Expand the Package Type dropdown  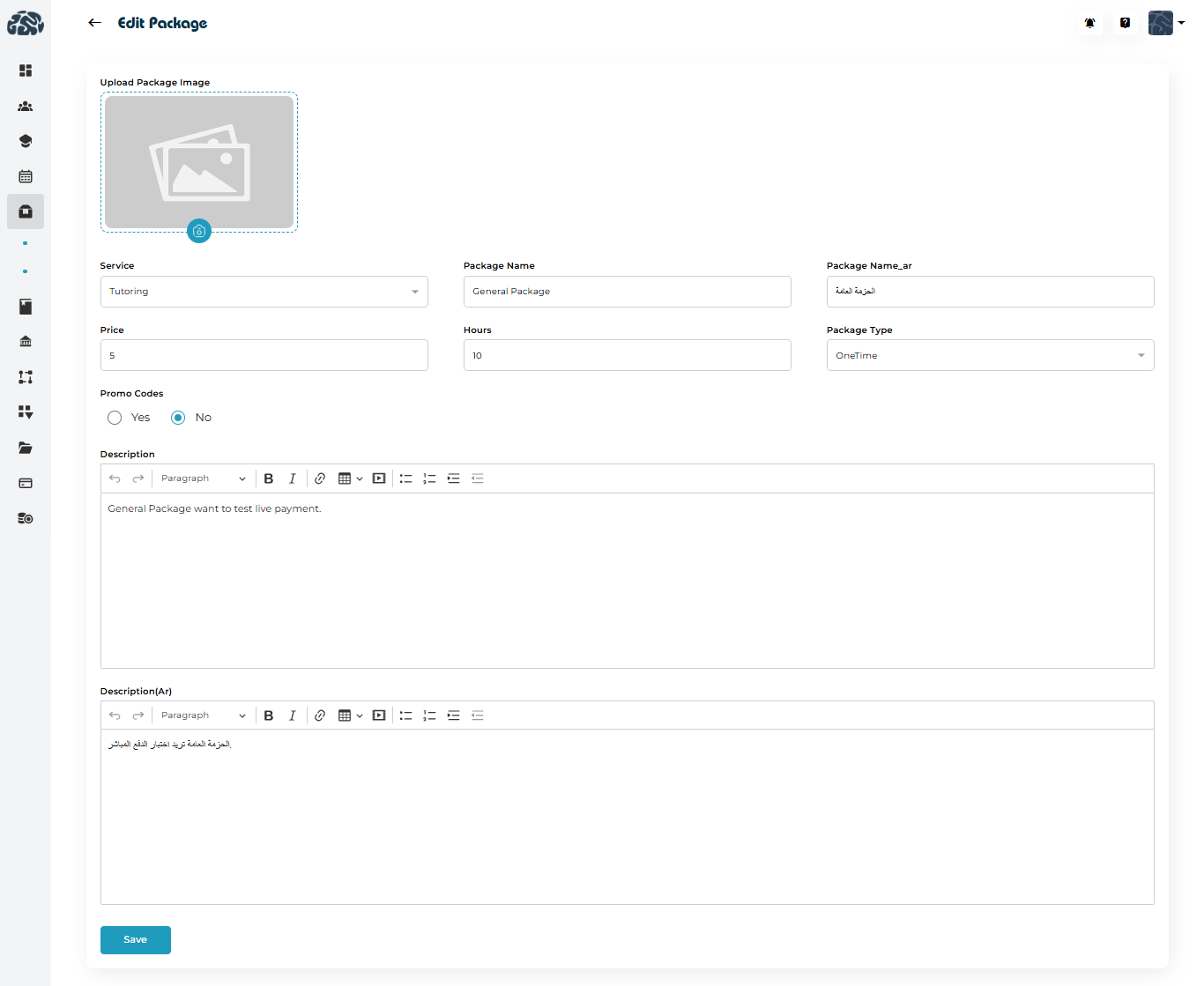click(990, 356)
